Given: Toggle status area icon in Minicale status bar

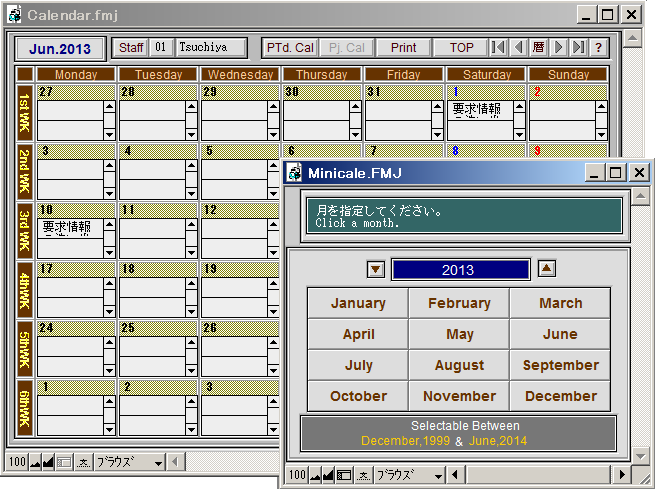Looking at the screenshot, I should tap(344, 475).
